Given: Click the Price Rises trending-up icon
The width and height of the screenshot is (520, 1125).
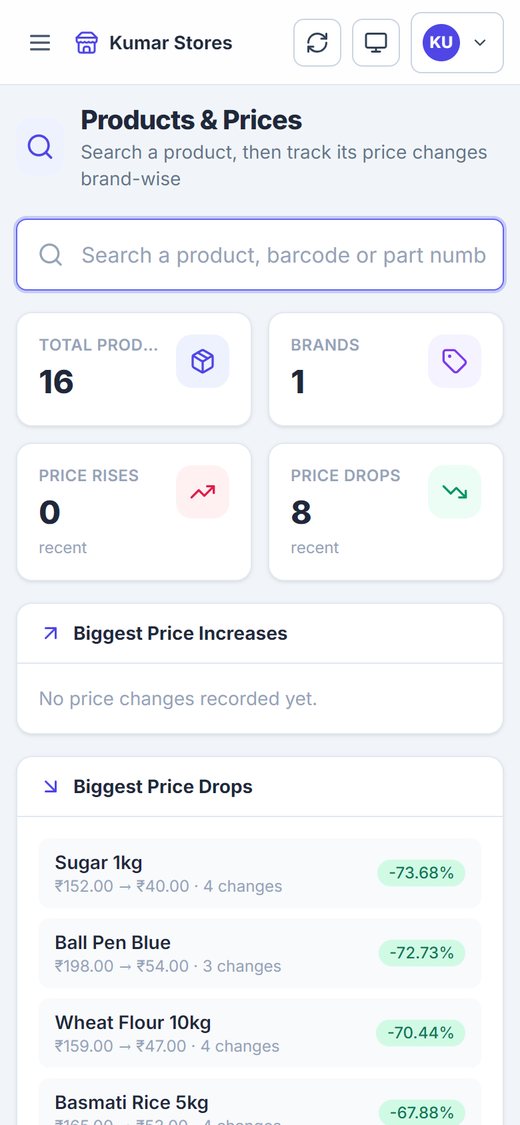Looking at the screenshot, I should coord(203,492).
